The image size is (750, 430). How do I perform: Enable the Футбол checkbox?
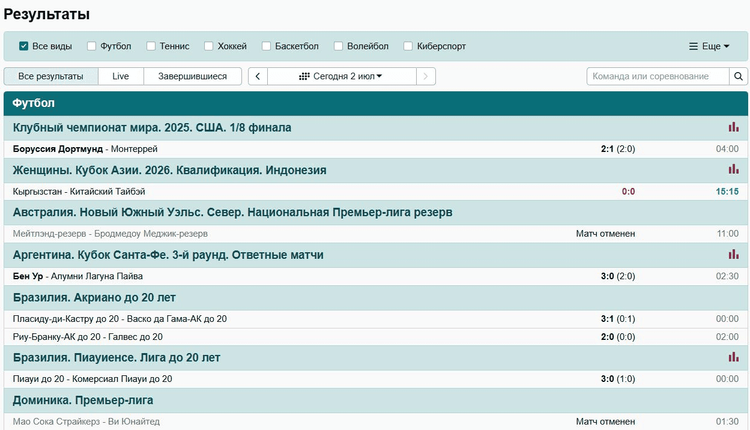click(x=92, y=46)
